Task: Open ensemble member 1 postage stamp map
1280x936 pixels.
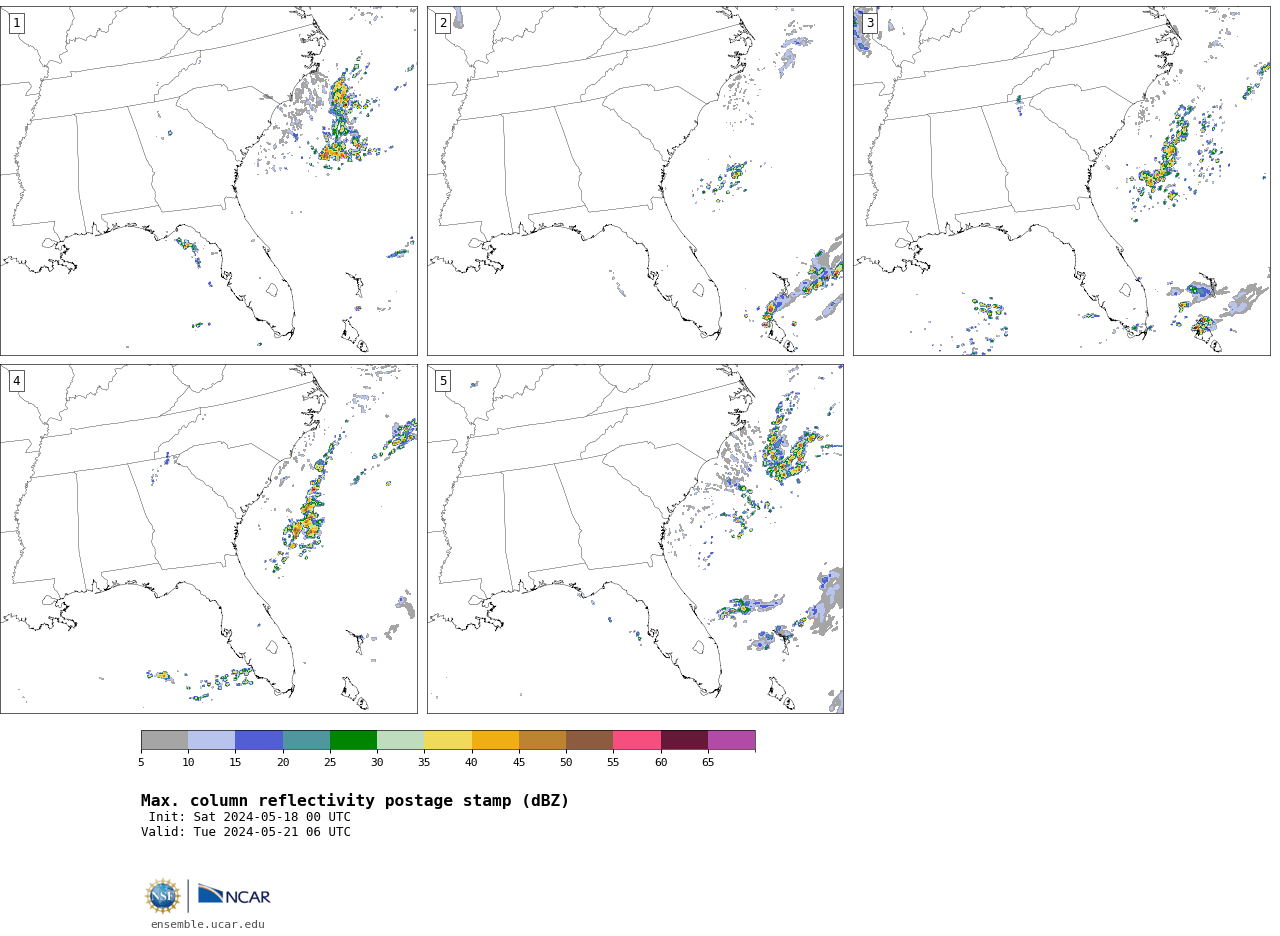Action: click(x=209, y=181)
